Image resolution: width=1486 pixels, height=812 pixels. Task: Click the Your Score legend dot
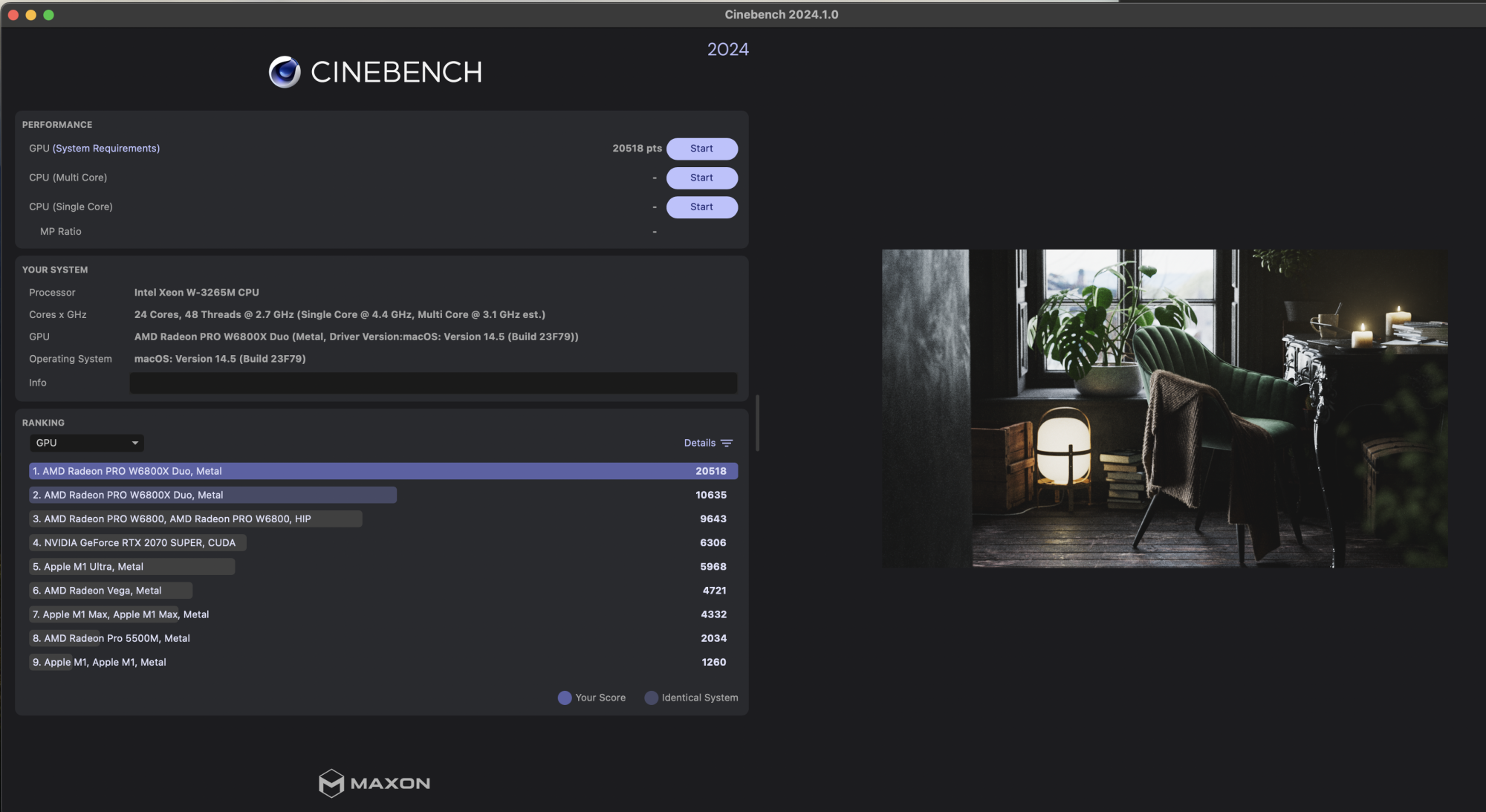coord(565,698)
